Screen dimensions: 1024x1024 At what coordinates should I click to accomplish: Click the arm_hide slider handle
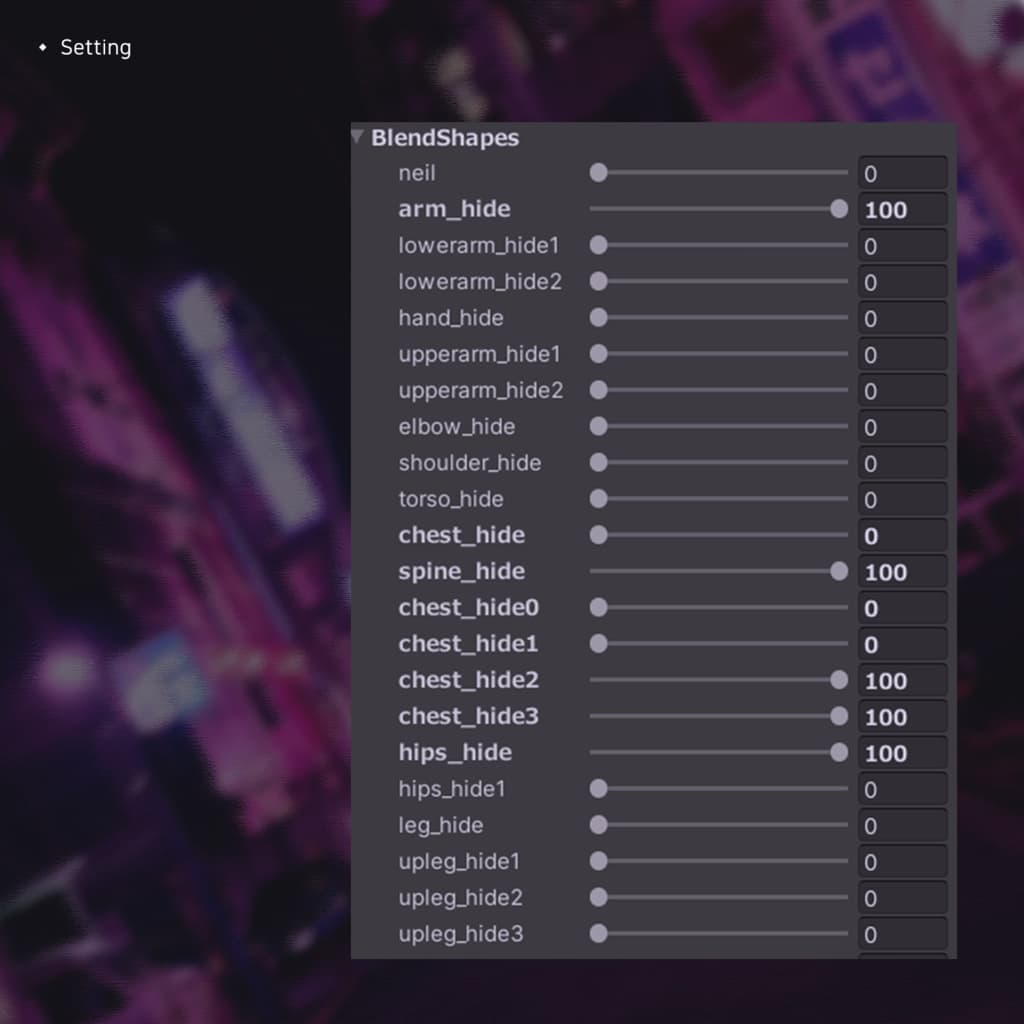[839, 209]
